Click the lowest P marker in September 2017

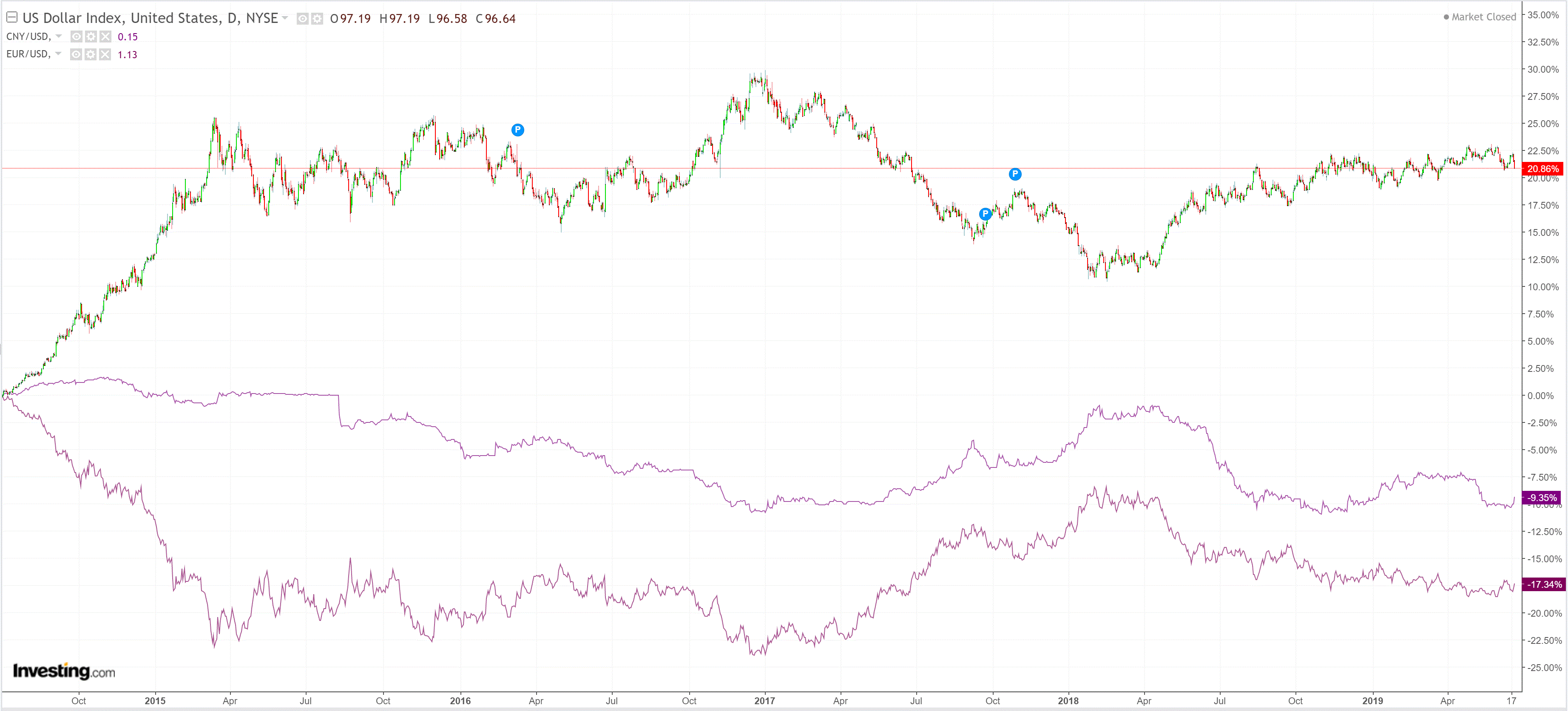(985, 214)
